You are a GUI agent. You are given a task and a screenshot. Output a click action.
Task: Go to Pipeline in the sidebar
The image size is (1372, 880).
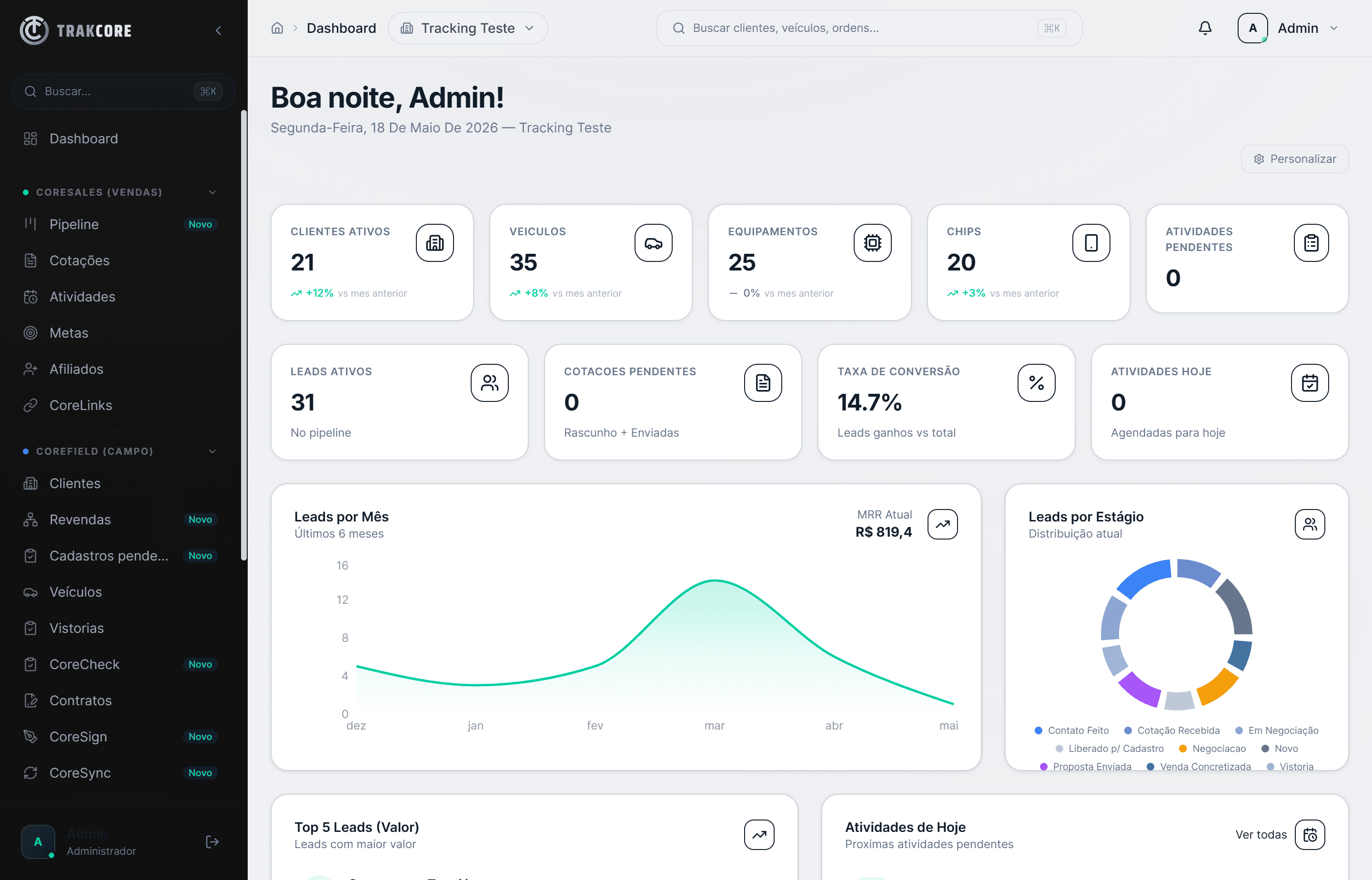coord(120,225)
